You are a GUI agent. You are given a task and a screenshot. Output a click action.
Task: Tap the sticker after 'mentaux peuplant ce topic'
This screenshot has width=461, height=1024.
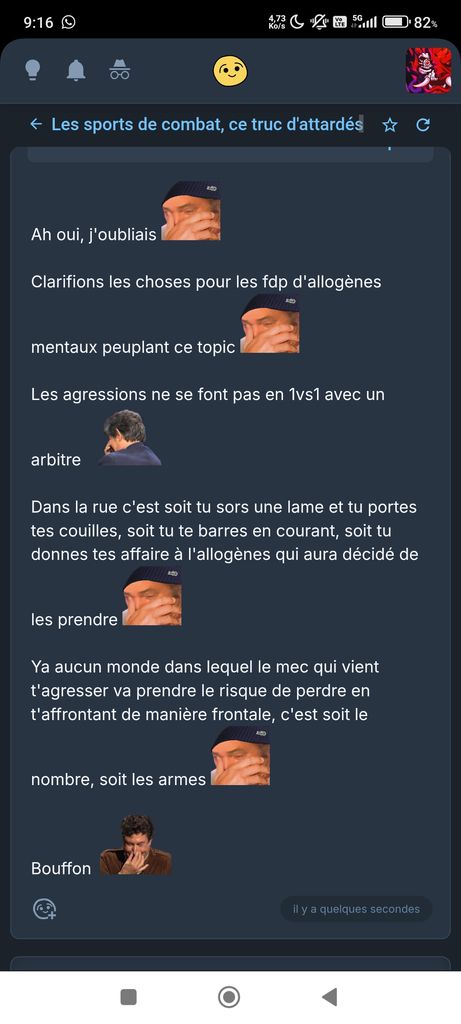point(270,323)
